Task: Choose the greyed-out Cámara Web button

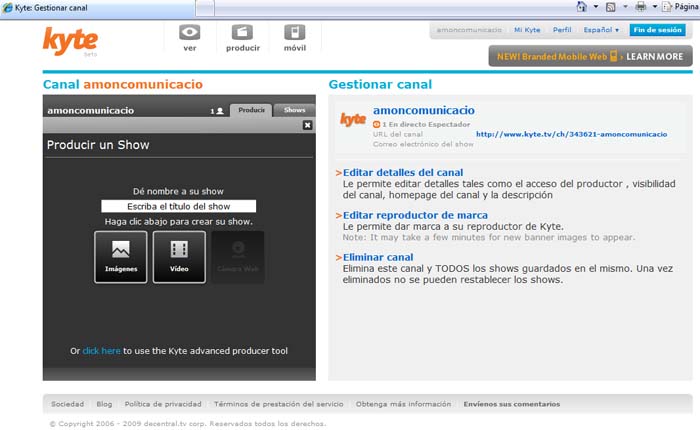Action: (x=238, y=257)
